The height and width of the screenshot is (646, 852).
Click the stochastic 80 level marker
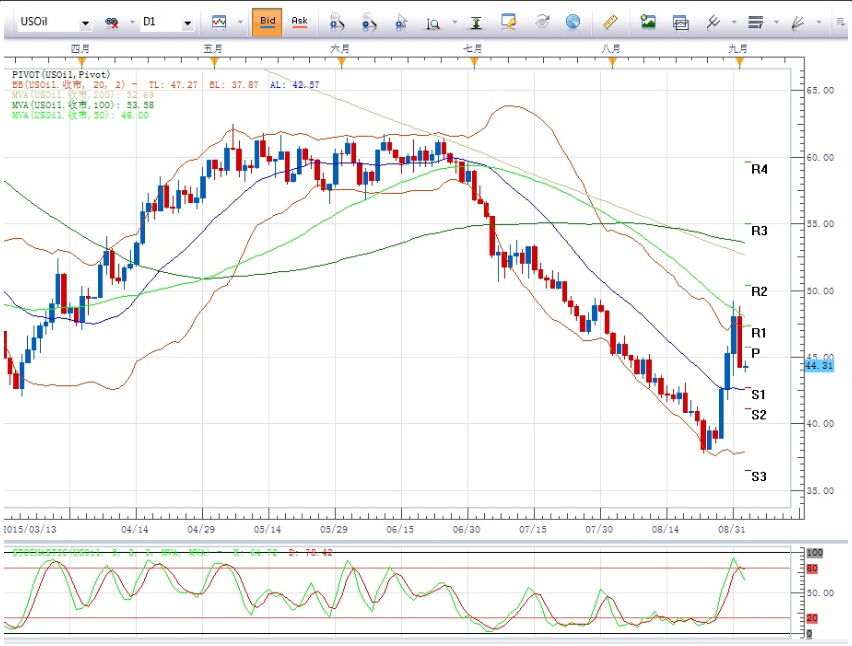(812, 568)
